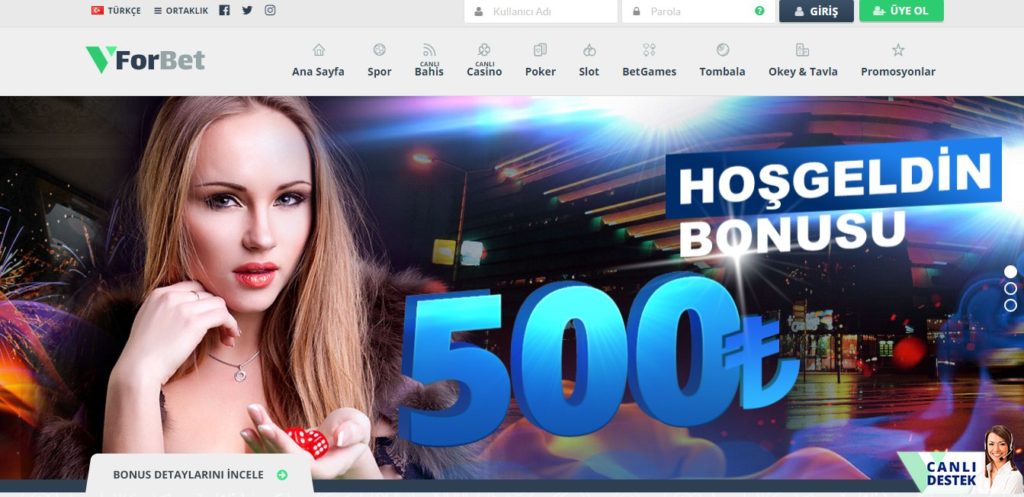Open the Promosyonlar page
Image resolution: width=1024 pixels, height=497 pixels.
(x=898, y=72)
